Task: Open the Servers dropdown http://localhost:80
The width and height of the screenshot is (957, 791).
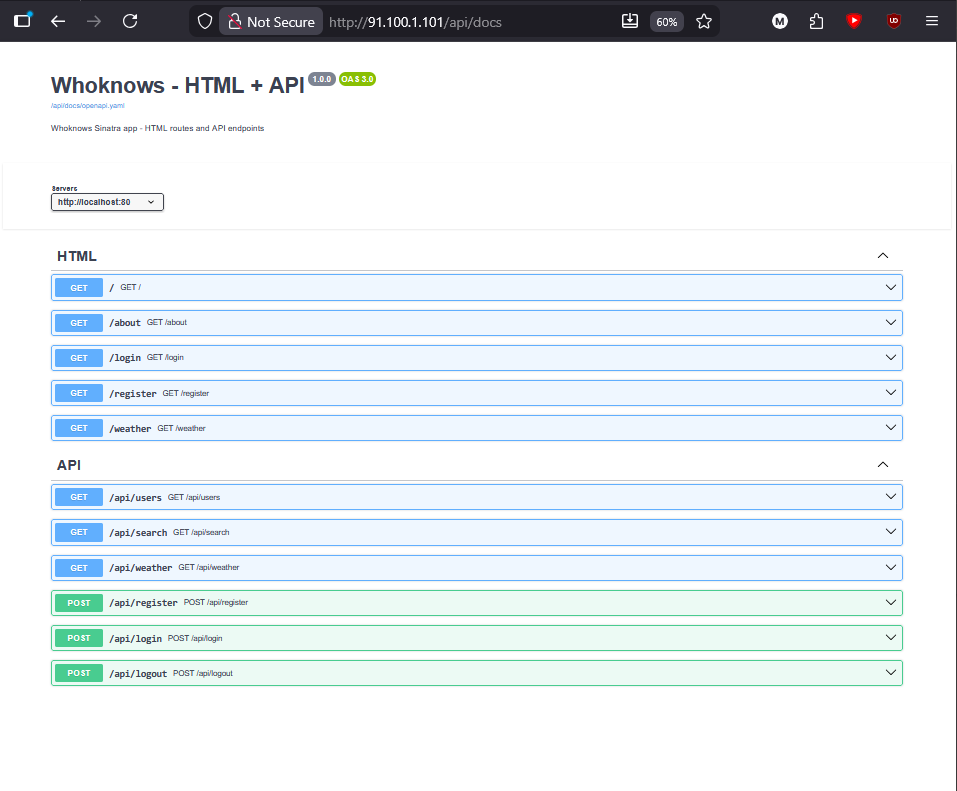Action: point(107,202)
